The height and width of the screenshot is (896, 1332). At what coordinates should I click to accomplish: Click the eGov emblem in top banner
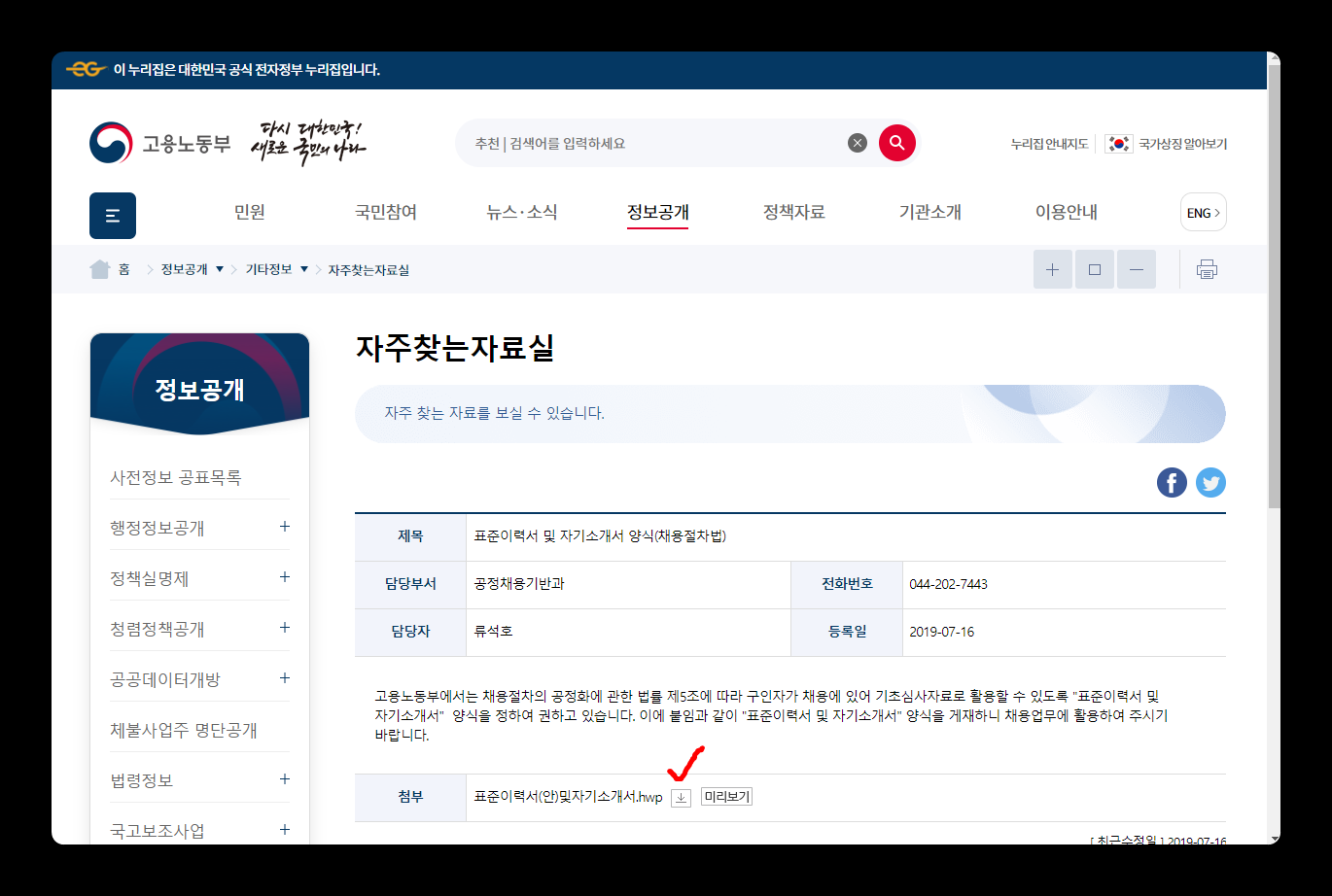86,70
